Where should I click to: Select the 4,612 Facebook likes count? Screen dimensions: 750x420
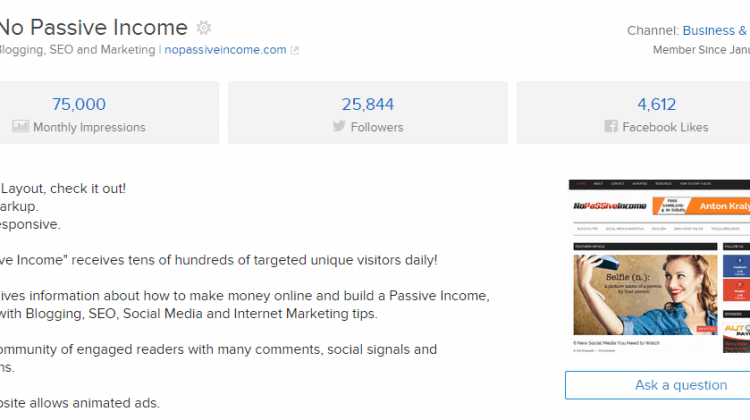point(656,104)
